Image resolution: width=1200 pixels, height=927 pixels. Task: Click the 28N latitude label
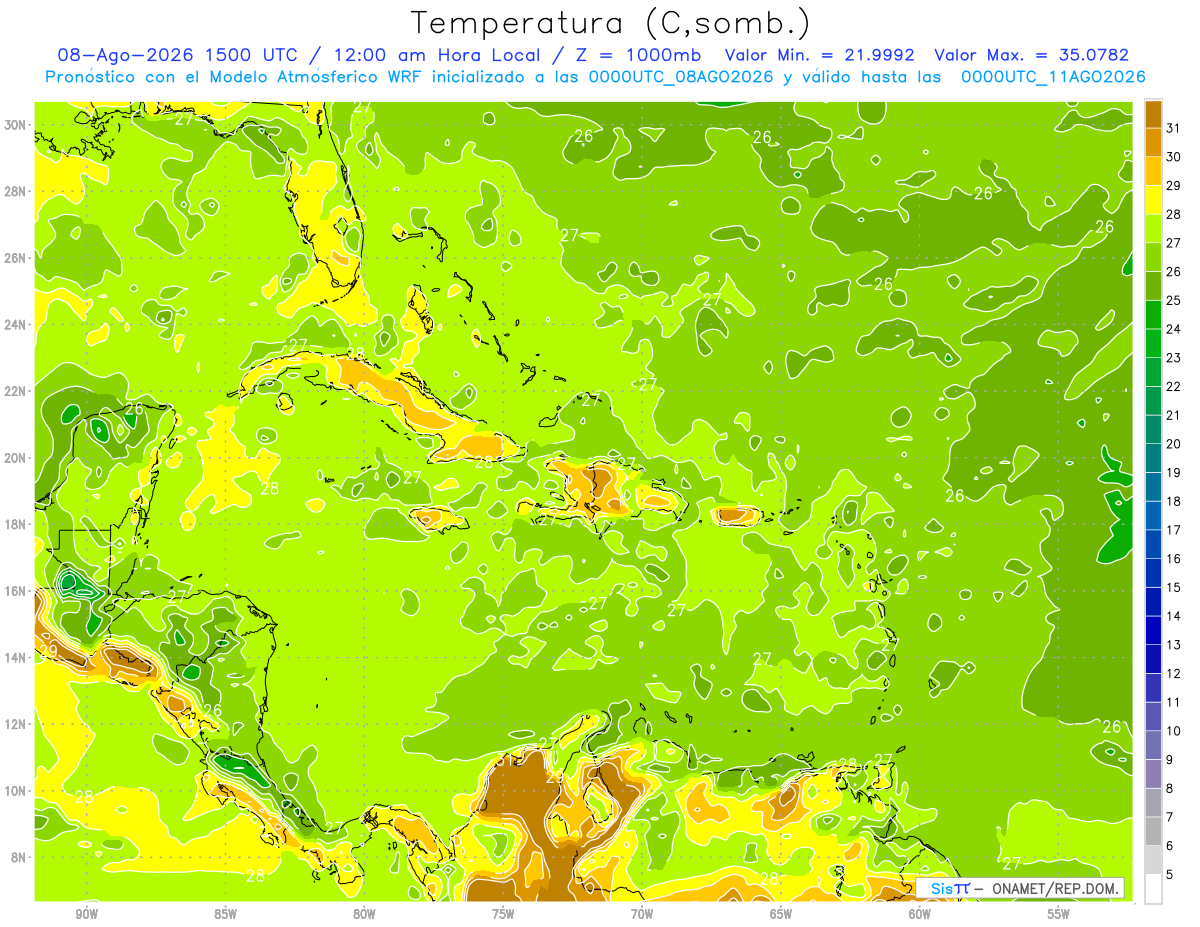tap(16, 191)
